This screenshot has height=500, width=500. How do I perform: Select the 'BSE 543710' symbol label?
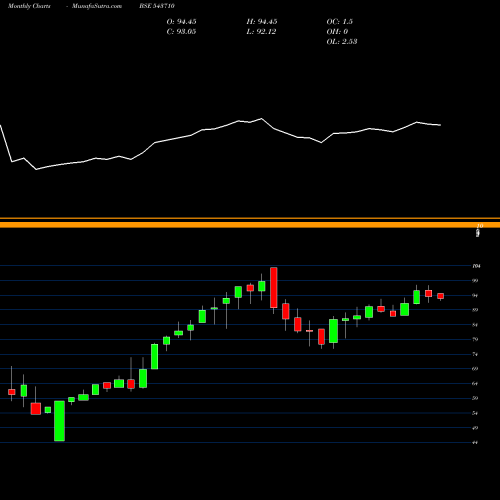pyautogui.click(x=157, y=6)
